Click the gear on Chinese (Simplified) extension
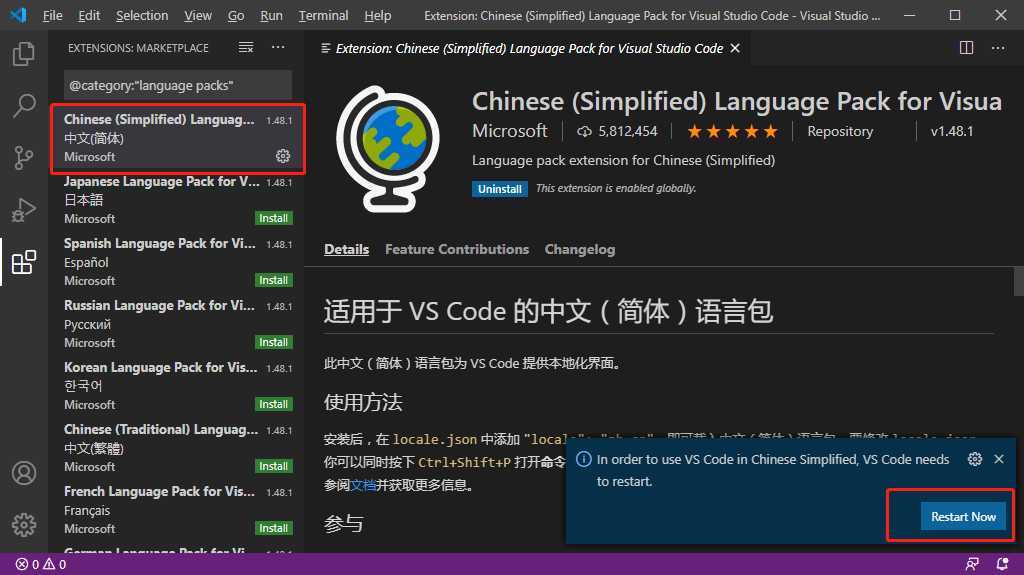 [283, 156]
